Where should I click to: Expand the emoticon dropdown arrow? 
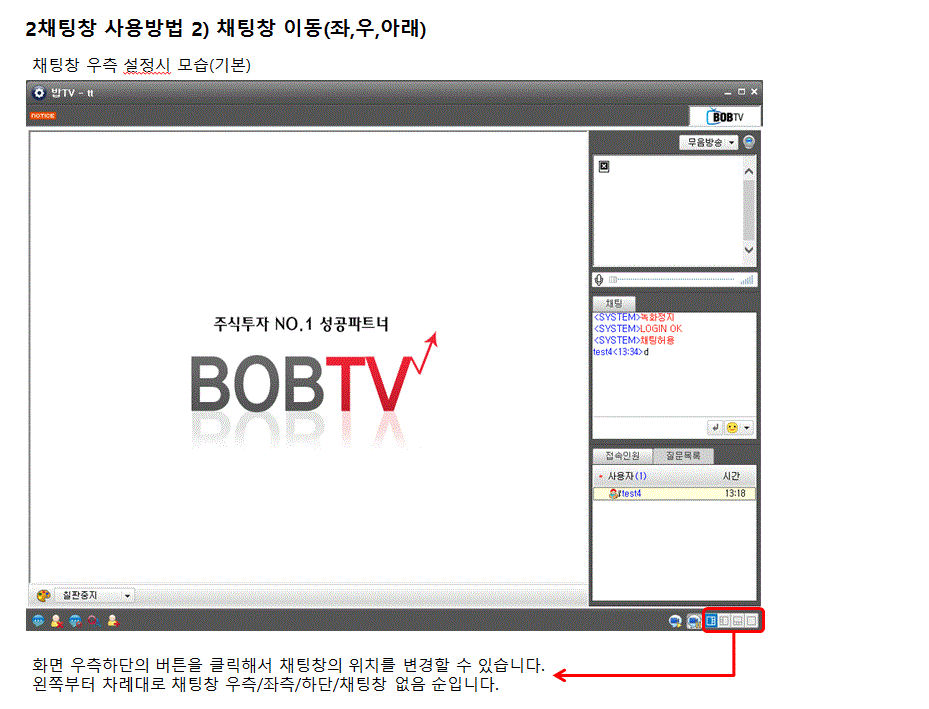pos(747,428)
